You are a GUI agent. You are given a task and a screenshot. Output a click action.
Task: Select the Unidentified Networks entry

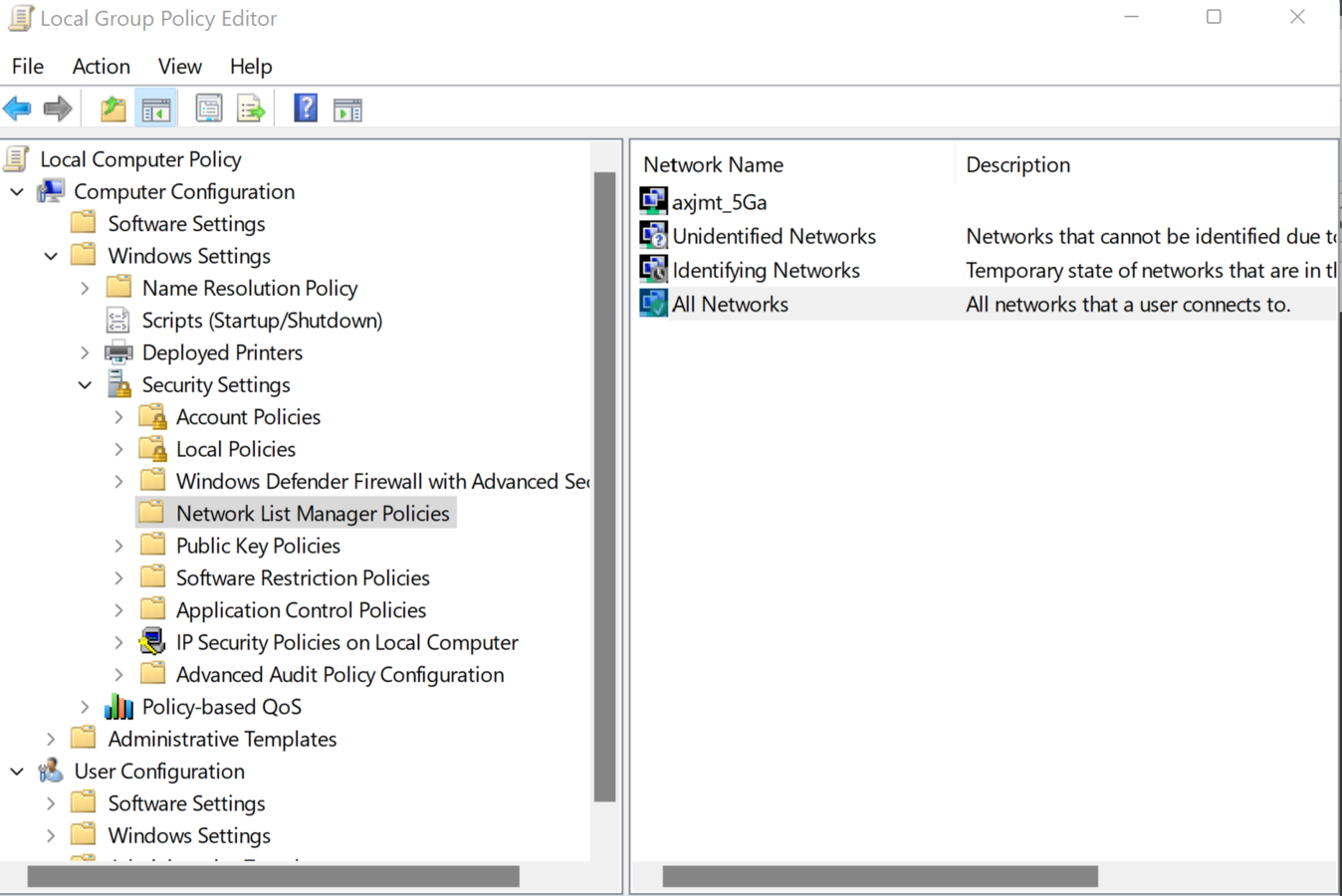click(x=774, y=237)
